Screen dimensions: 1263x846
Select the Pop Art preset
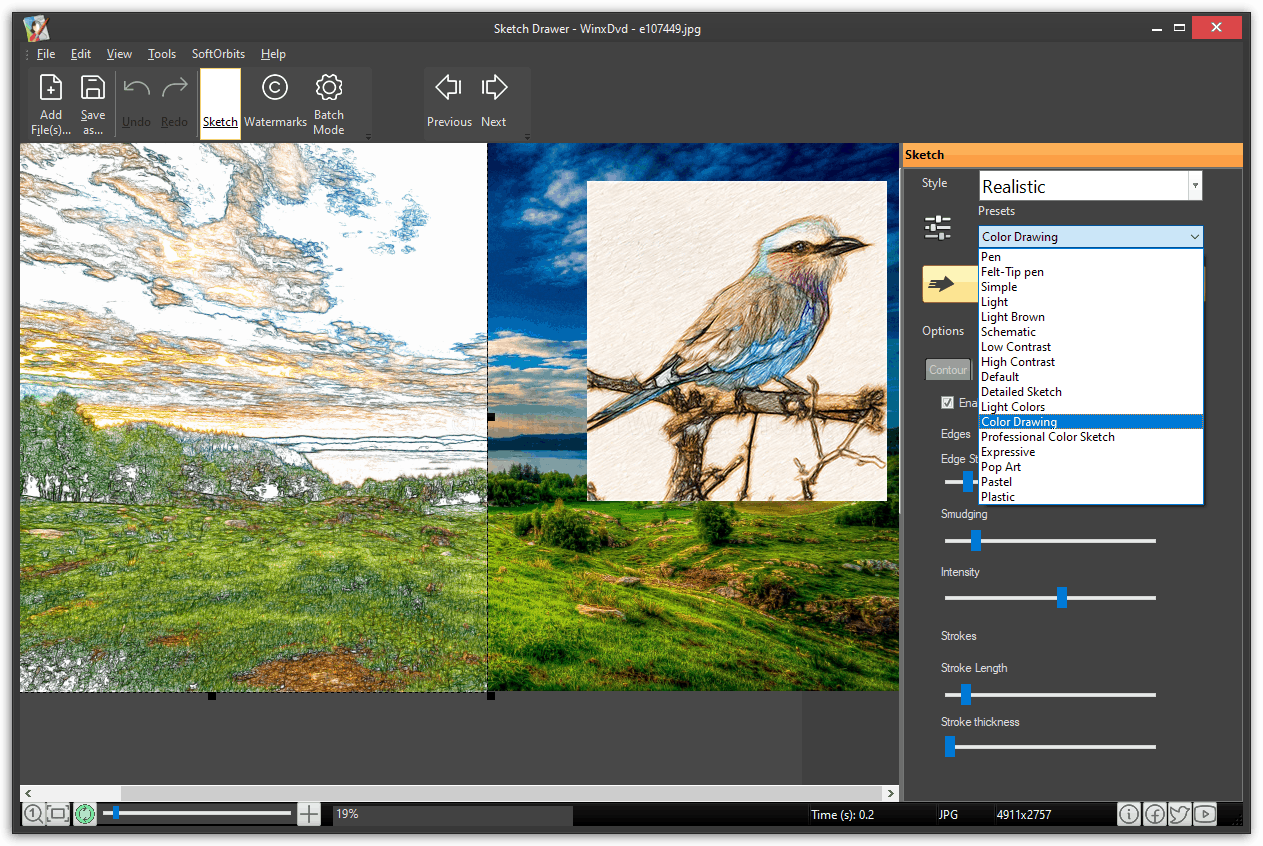click(x=1001, y=467)
